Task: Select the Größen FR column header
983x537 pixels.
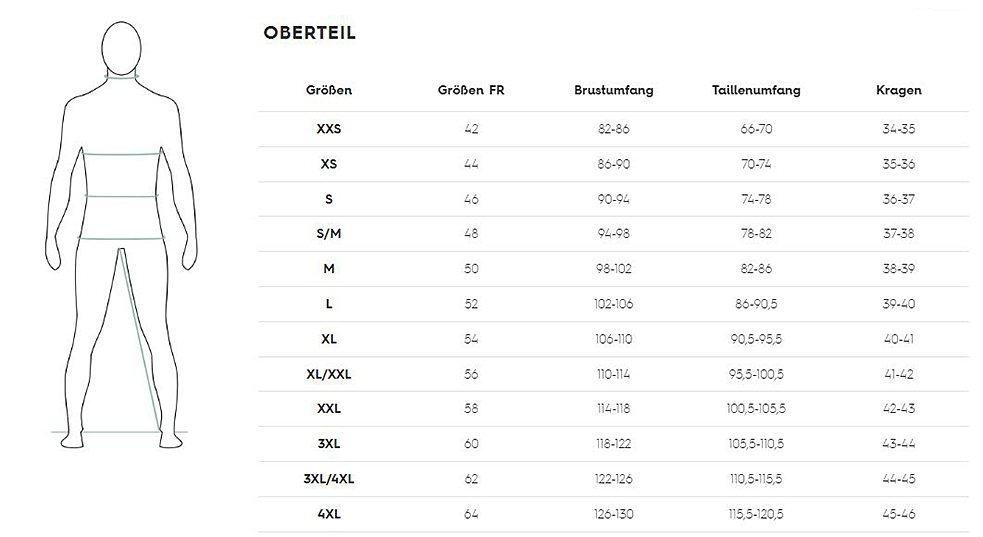Action: tap(471, 90)
